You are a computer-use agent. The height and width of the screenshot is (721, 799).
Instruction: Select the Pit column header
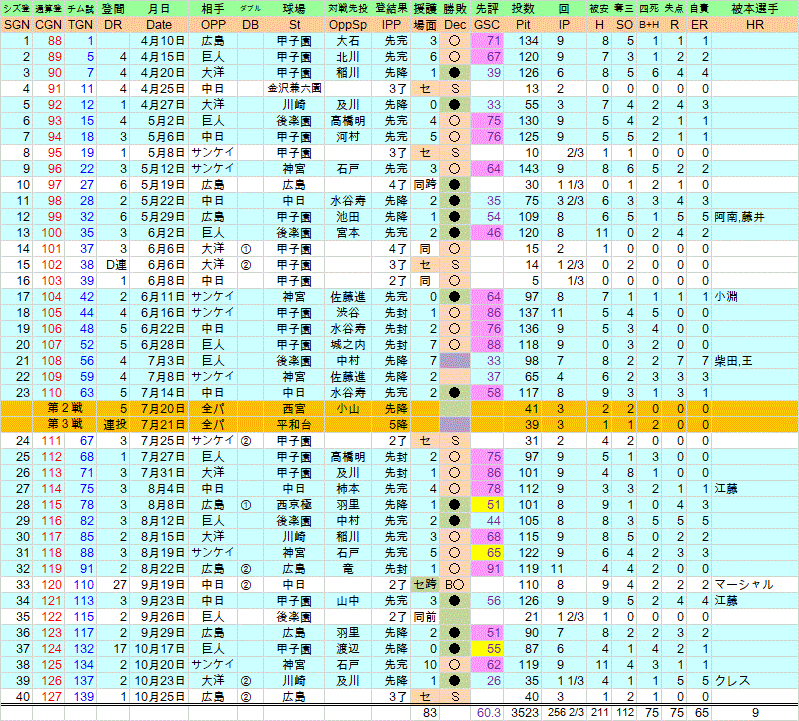(x=523, y=25)
